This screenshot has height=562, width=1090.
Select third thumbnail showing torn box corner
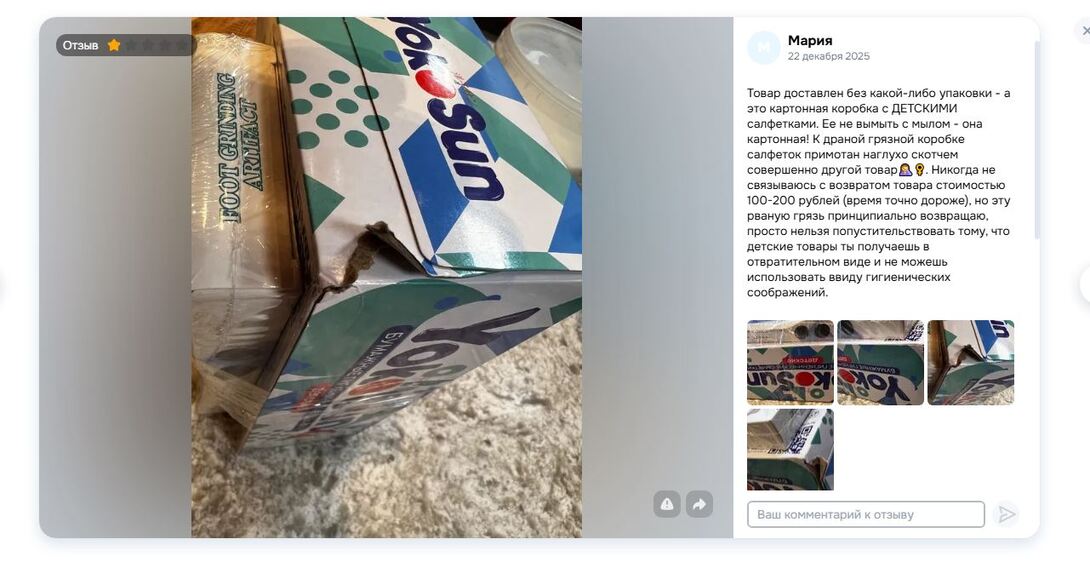(971, 362)
